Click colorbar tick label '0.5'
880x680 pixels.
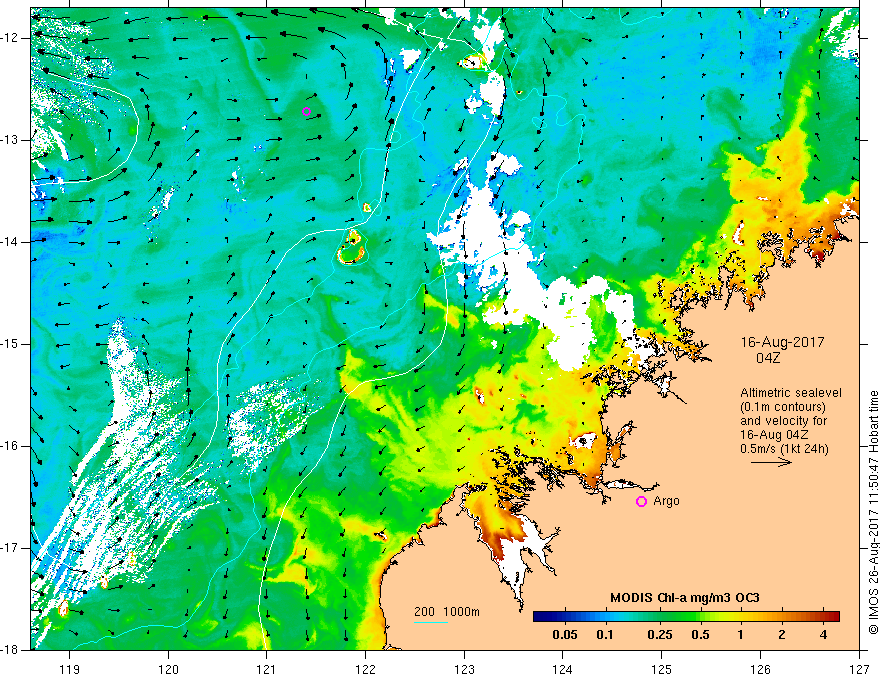(700, 635)
